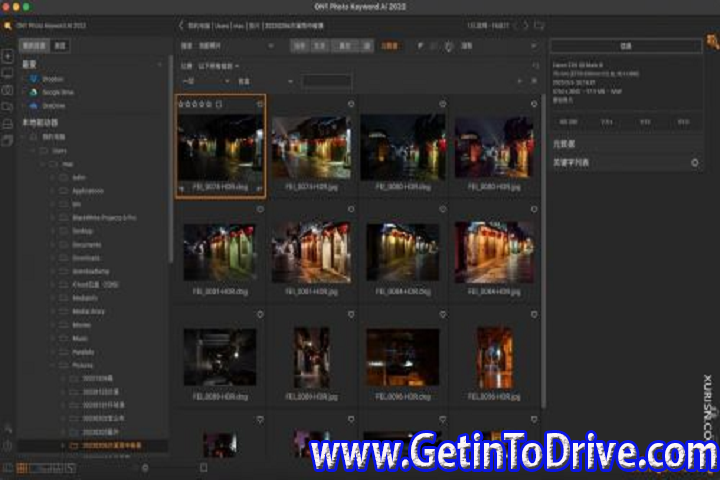Toggle favorite heart on FEI_0081-HDR.jpg thumbnail

[351, 209]
